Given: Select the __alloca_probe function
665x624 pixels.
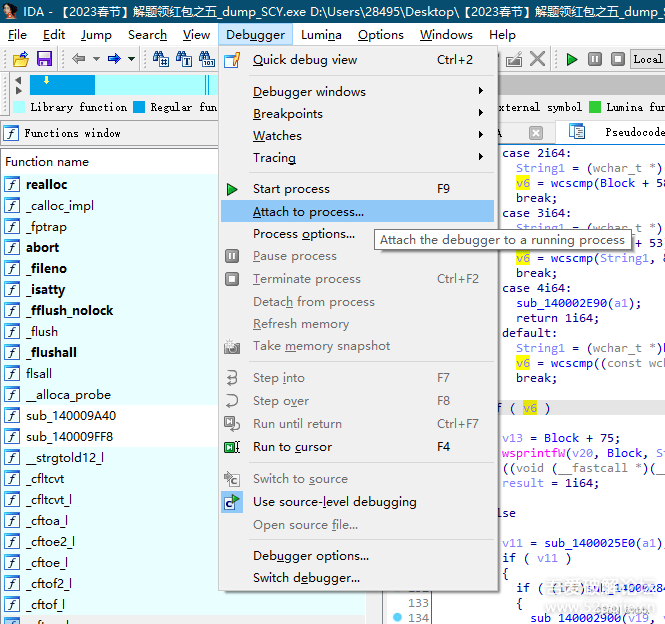Looking at the screenshot, I should [68, 395].
